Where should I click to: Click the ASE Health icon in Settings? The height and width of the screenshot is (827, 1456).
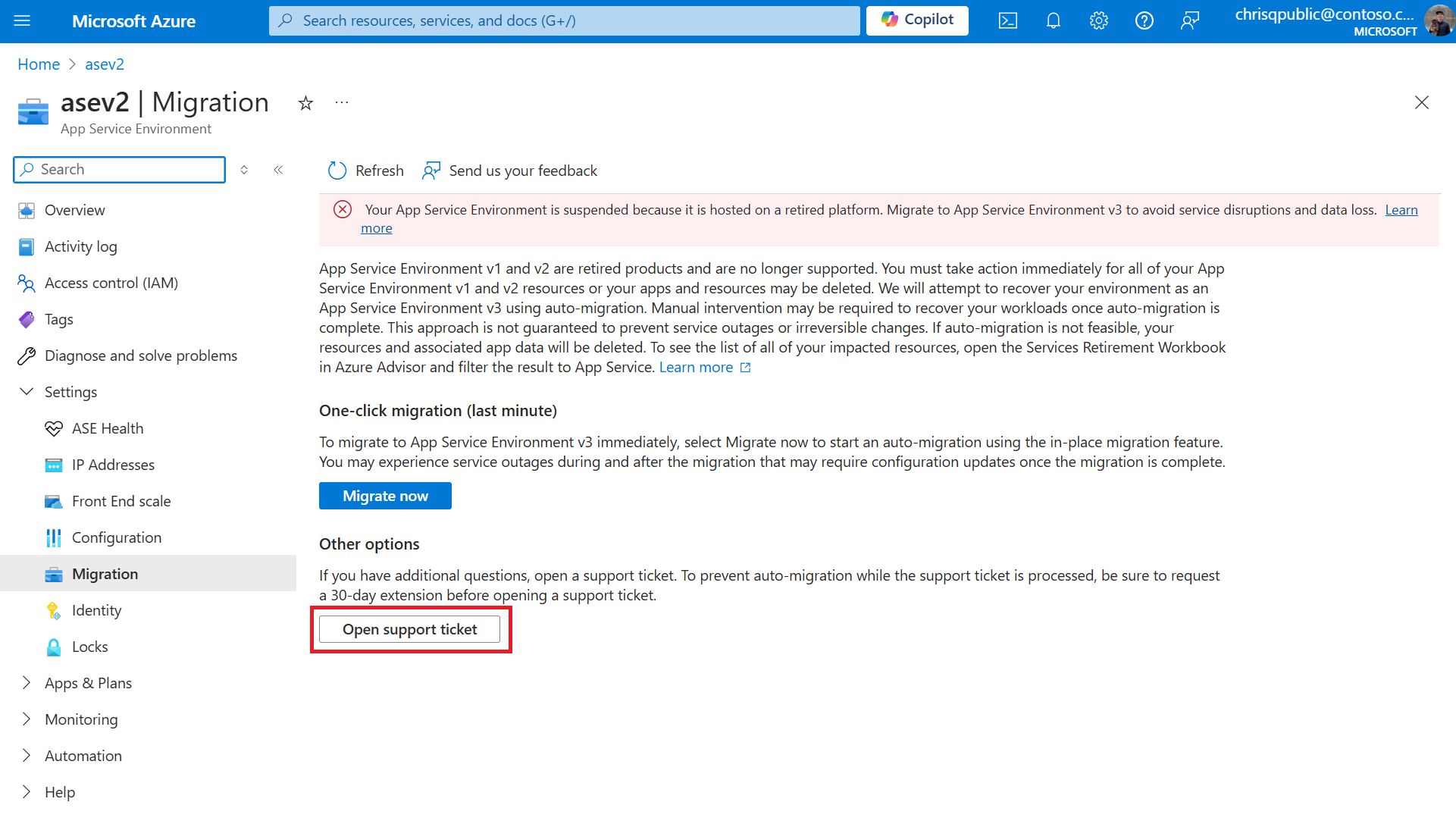tap(53, 428)
